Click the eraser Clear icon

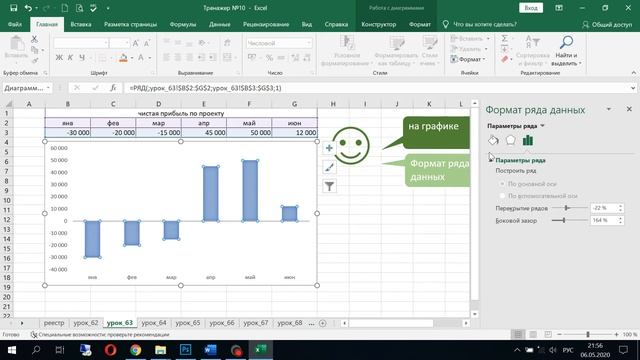(x=504, y=60)
